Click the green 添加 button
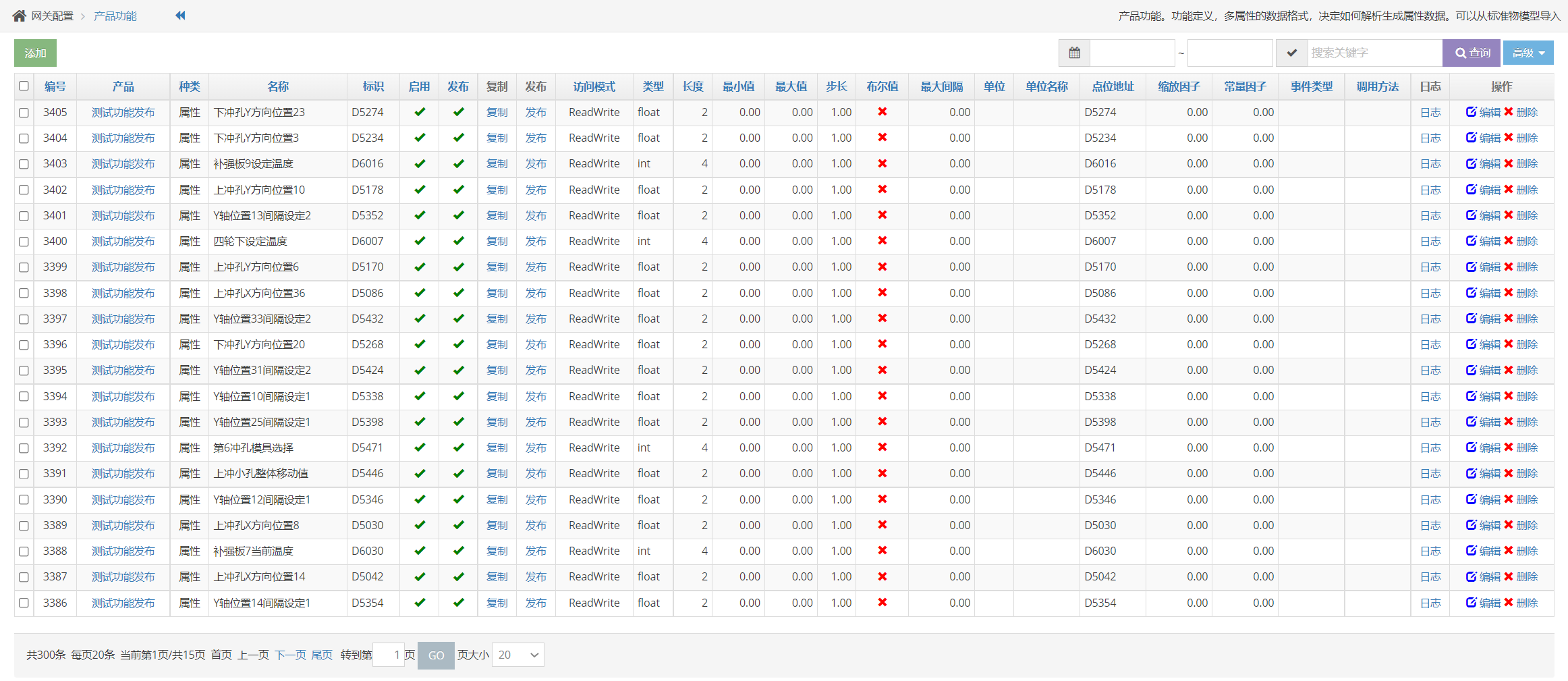 click(35, 53)
